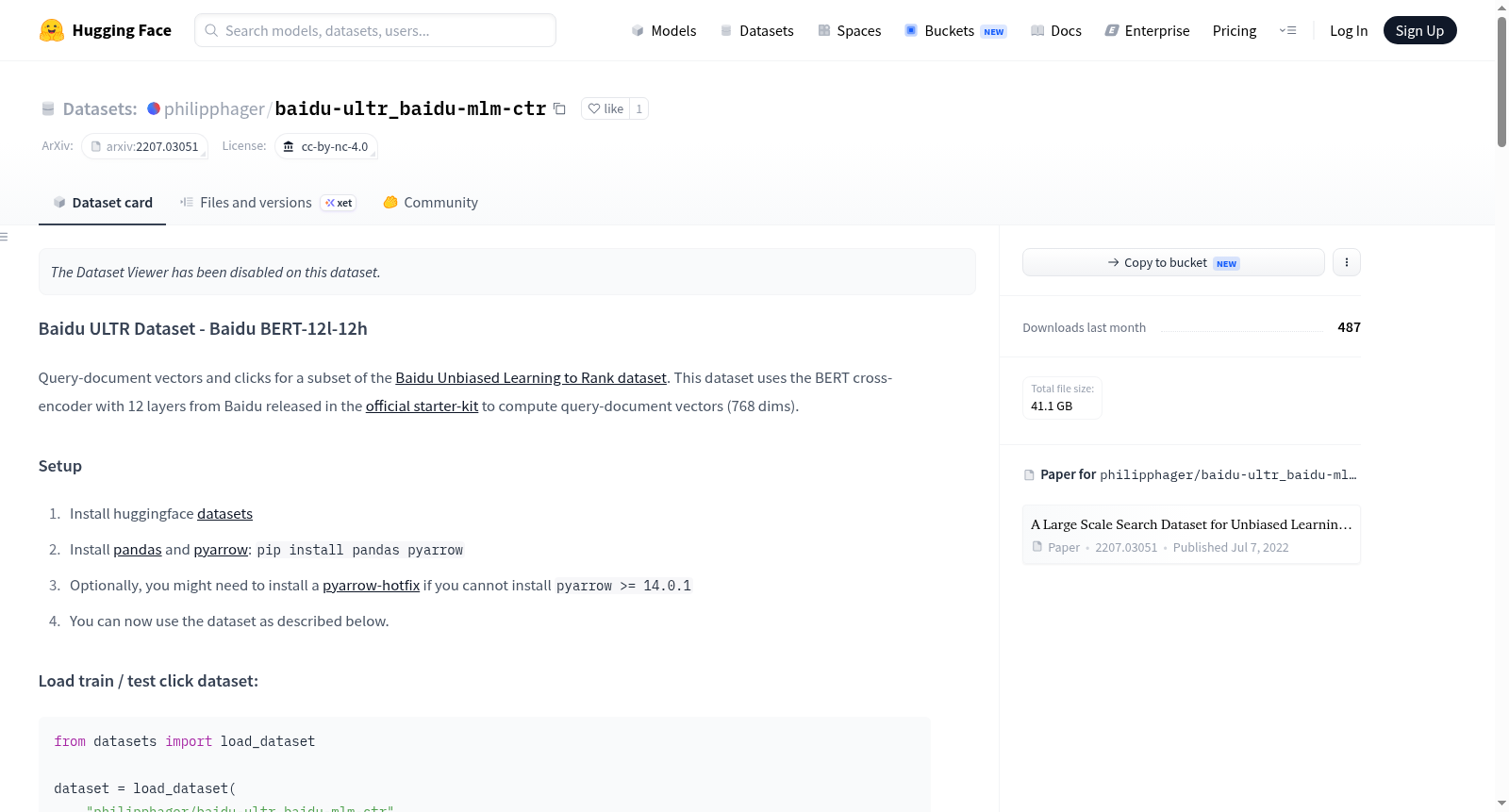Copy the dataset name with the copy icon
The height and width of the screenshot is (812, 1509).
[559, 108]
